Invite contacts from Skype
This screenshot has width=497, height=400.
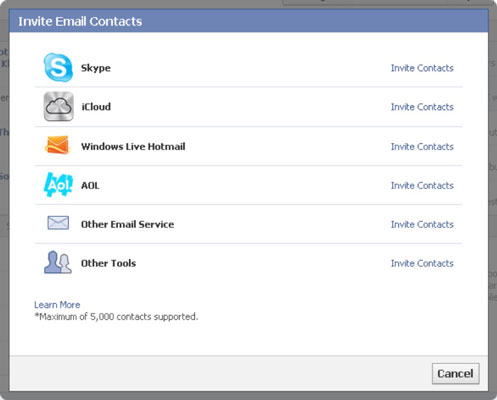[x=422, y=68]
